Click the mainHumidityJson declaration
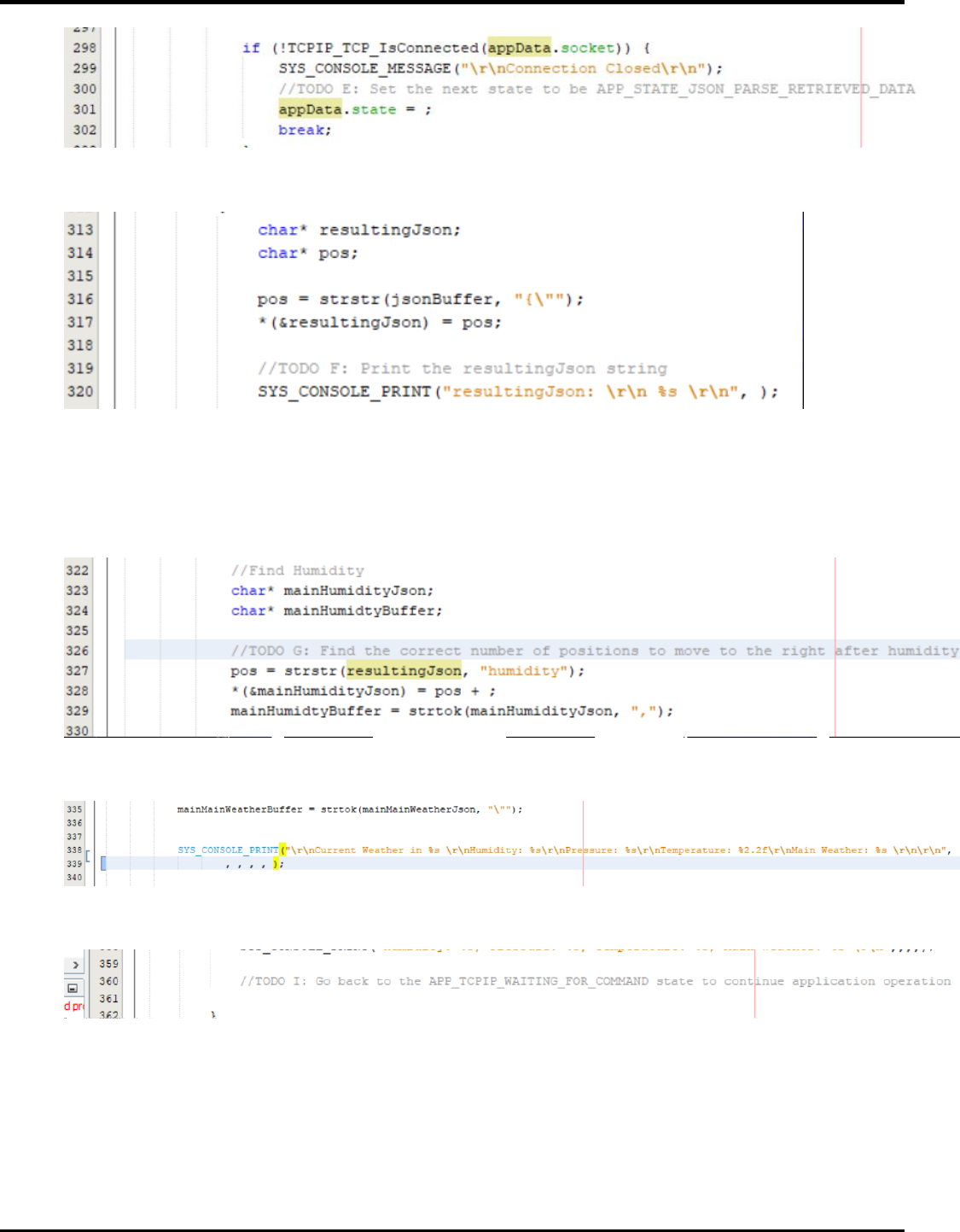 pyautogui.click(x=332, y=591)
